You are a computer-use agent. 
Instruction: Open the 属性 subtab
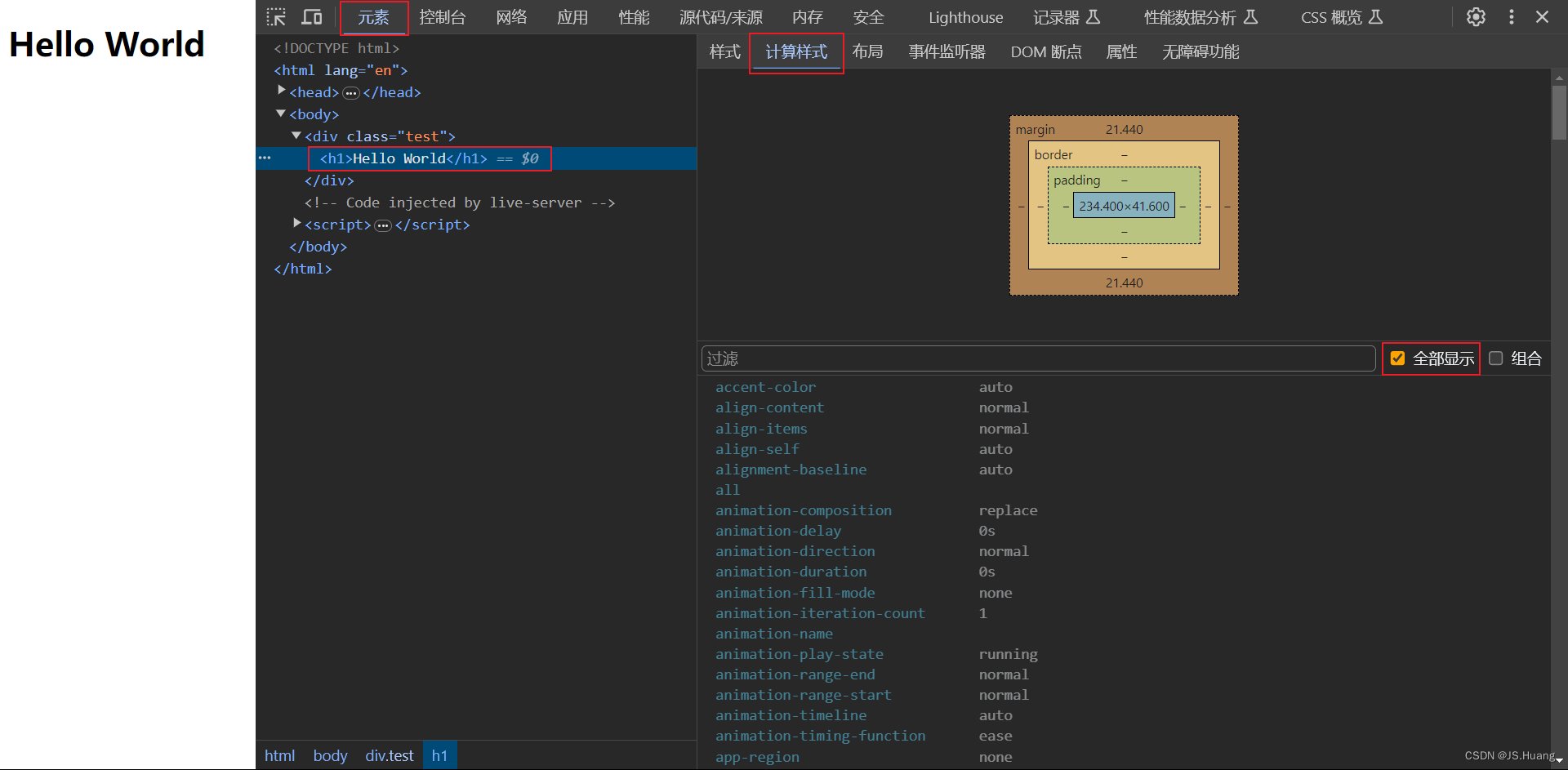(1121, 52)
